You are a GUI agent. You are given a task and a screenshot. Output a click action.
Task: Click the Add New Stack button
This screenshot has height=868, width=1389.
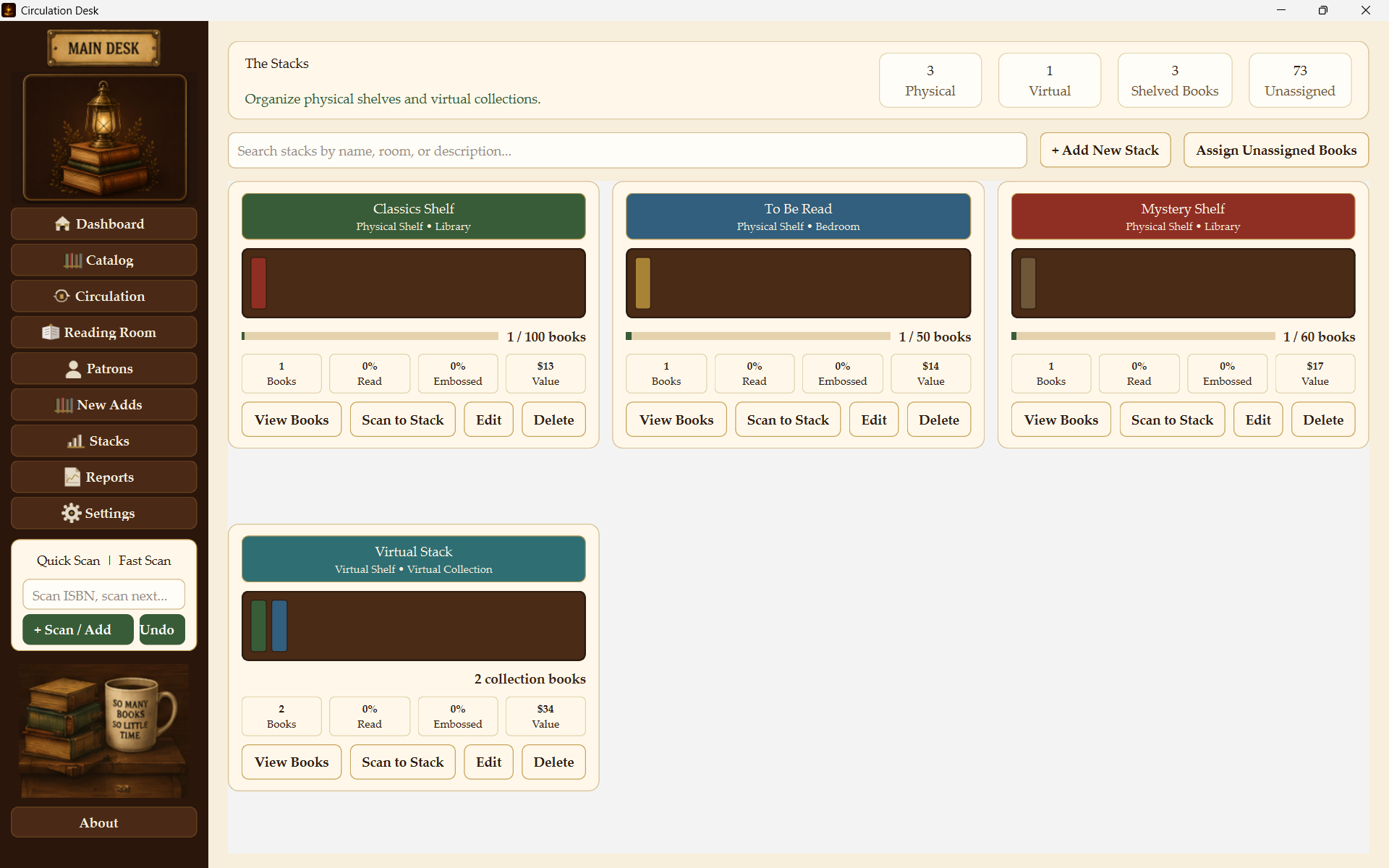pyautogui.click(x=1105, y=150)
